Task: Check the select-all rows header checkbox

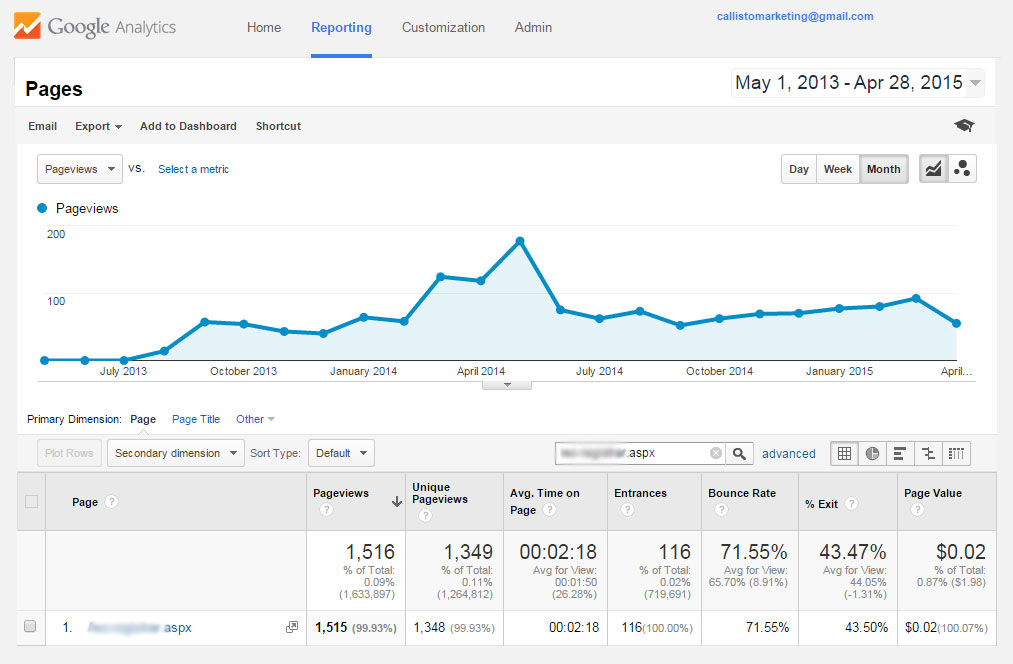Action: (x=31, y=502)
